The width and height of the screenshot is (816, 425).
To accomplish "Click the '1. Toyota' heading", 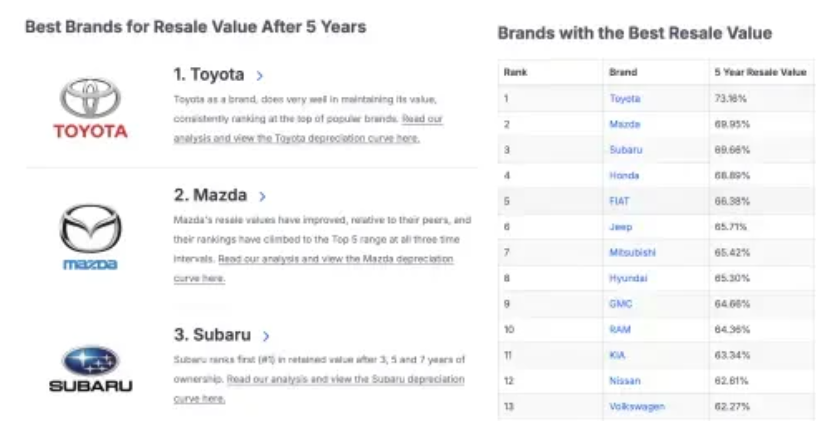I will pyautogui.click(x=208, y=75).
